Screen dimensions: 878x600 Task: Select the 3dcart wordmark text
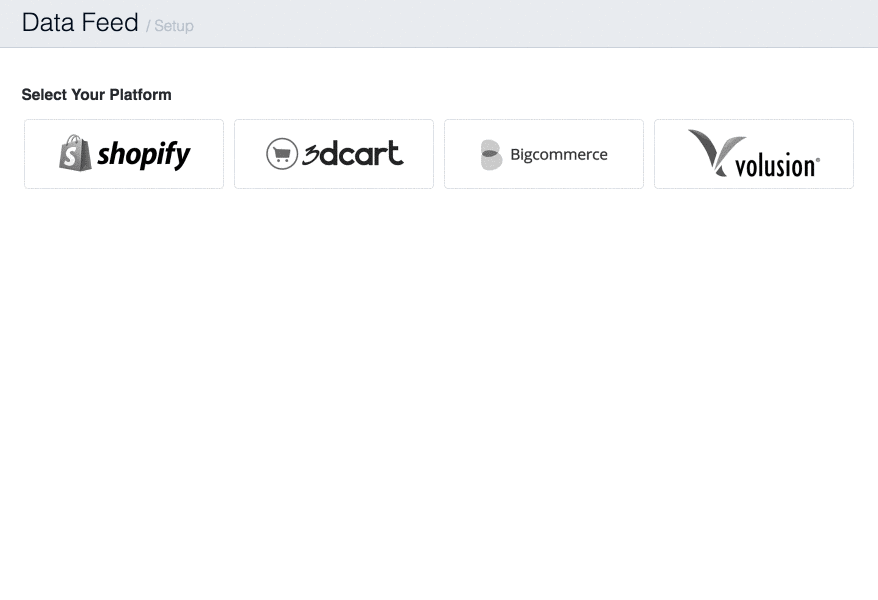point(353,153)
